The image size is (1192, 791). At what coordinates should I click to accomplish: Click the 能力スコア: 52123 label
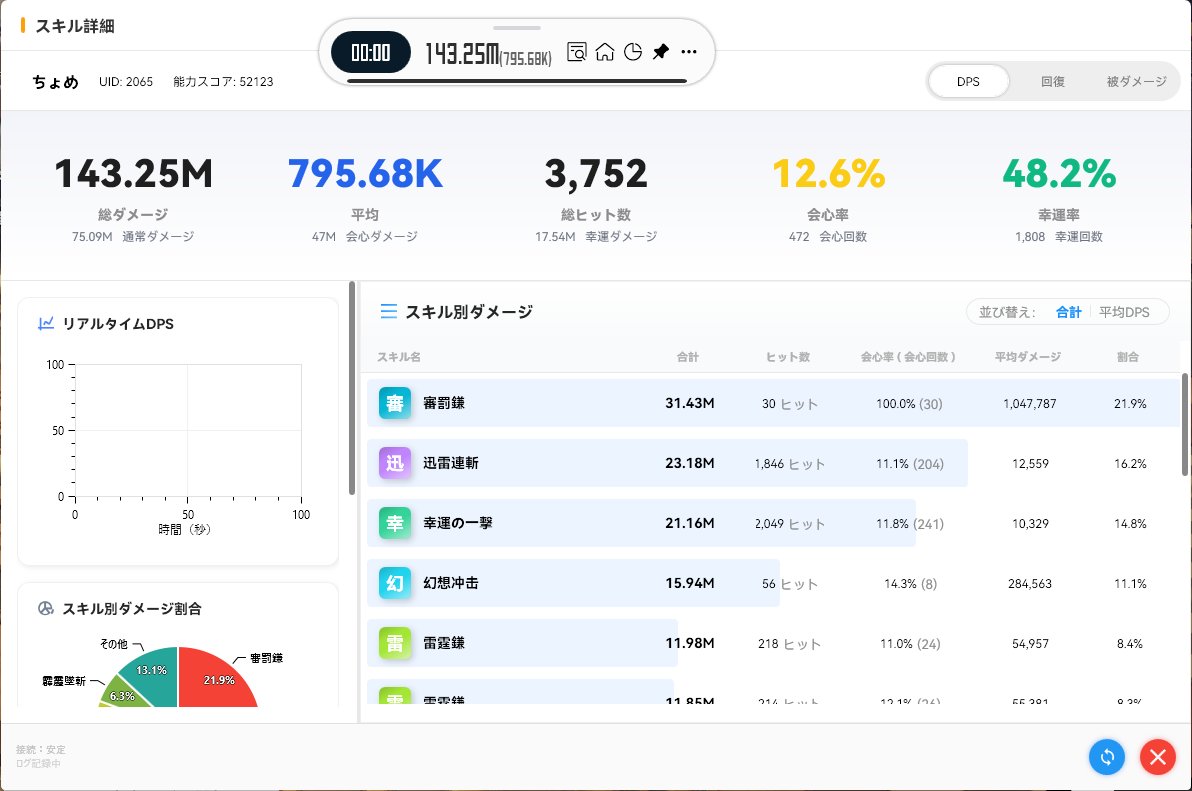[x=223, y=81]
